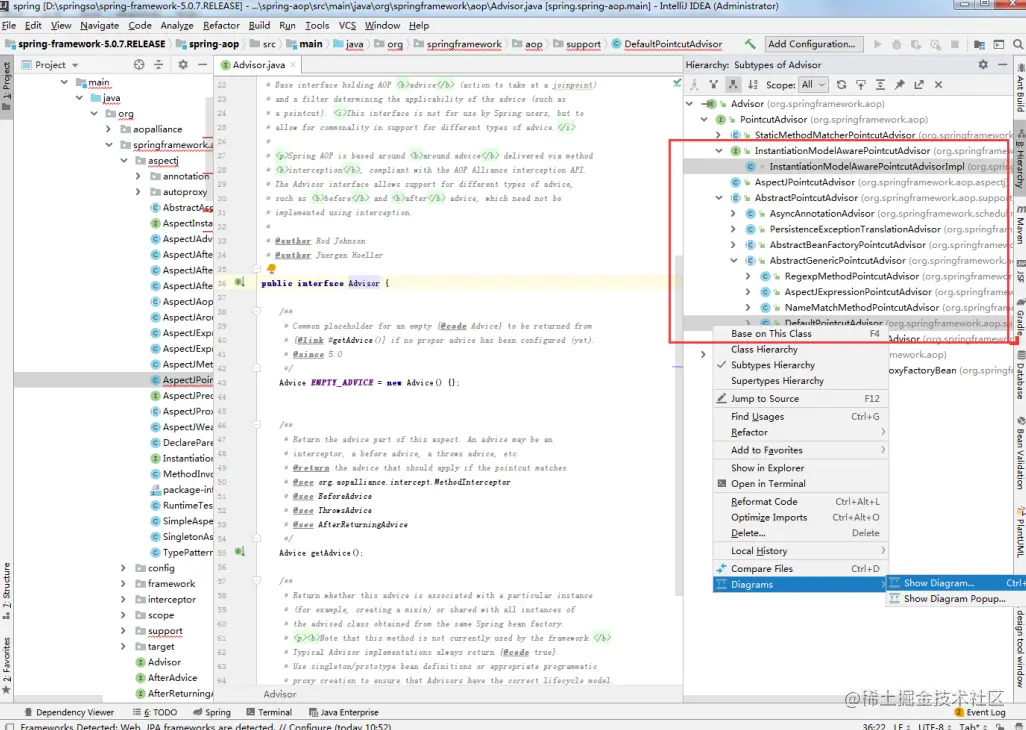Viewport: 1026px width, 730px height.
Task: Click the Search Everywhere magnifier icon
Action: (1018, 44)
